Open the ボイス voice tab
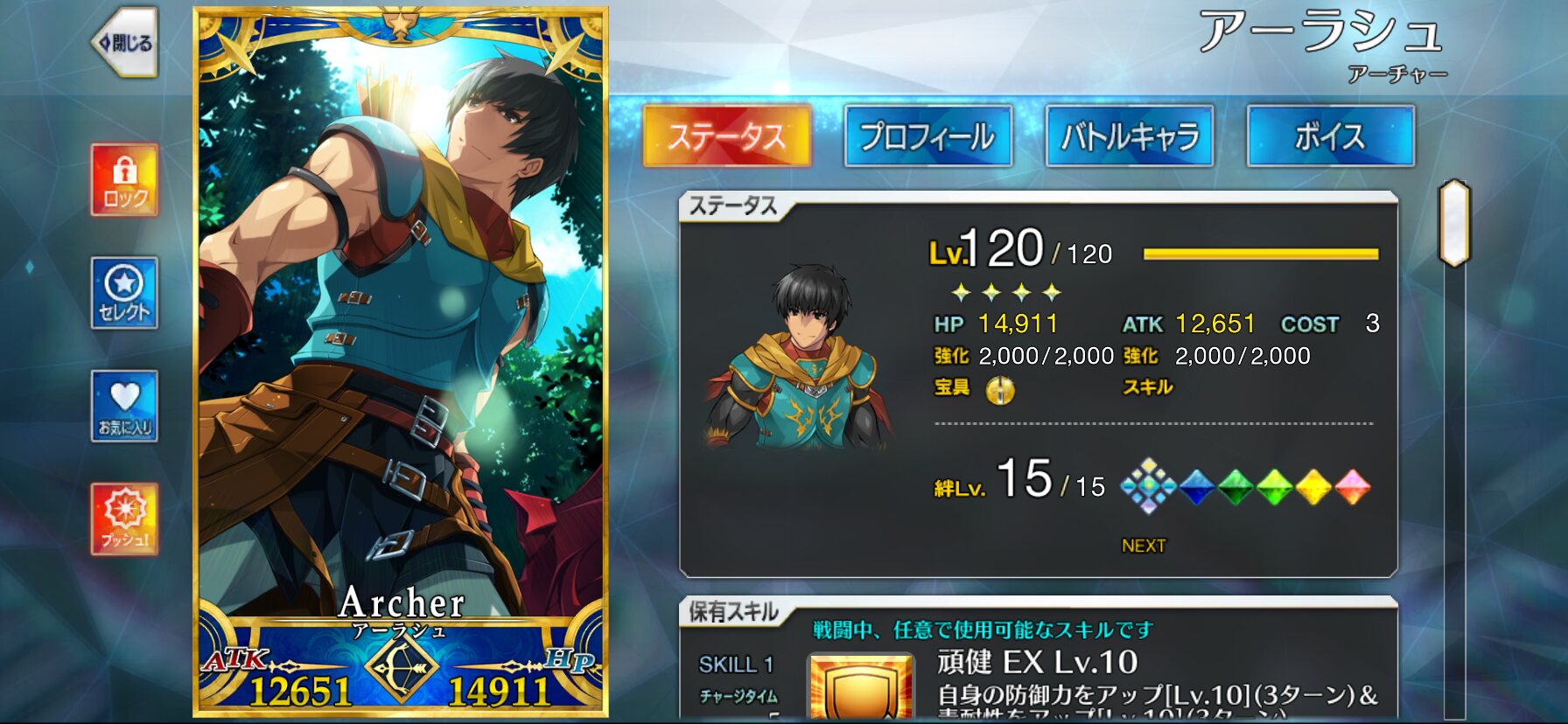This screenshot has width=1568, height=724. pyautogui.click(x=1330, y=136)
